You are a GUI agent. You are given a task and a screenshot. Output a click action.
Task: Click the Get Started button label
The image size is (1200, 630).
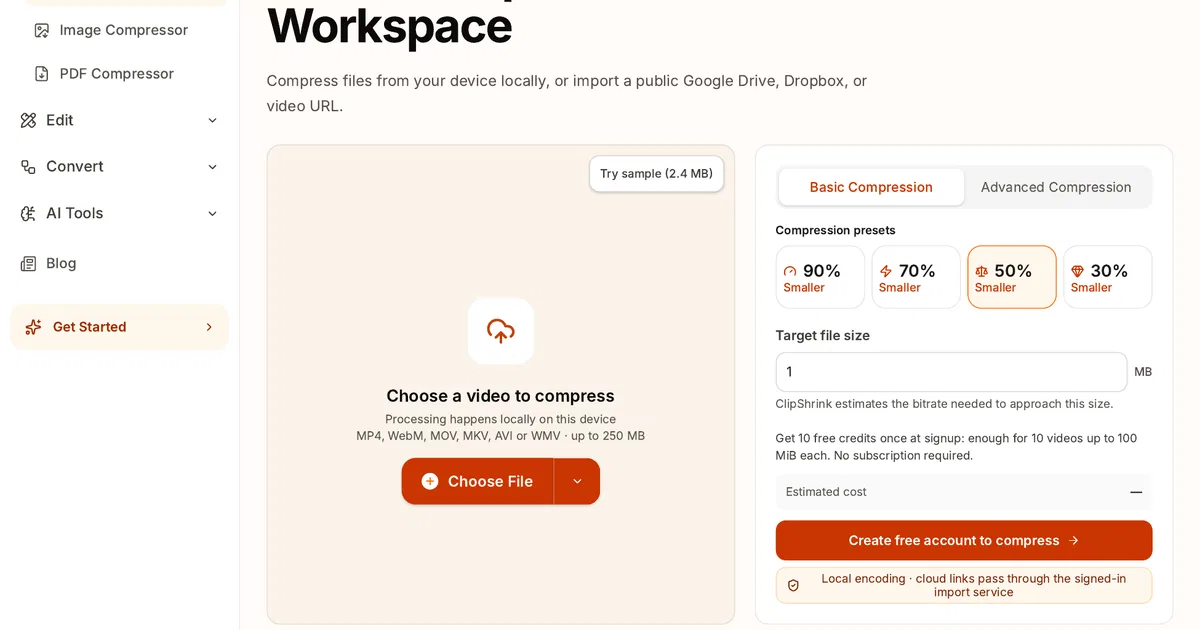(90, 327)
